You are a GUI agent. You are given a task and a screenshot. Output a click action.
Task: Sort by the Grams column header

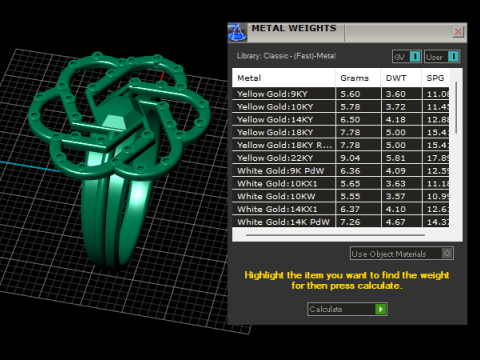coord(358,78)
